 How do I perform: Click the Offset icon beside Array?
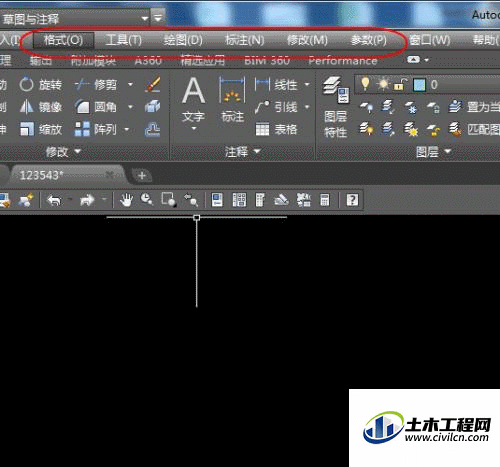coord(152,129)
